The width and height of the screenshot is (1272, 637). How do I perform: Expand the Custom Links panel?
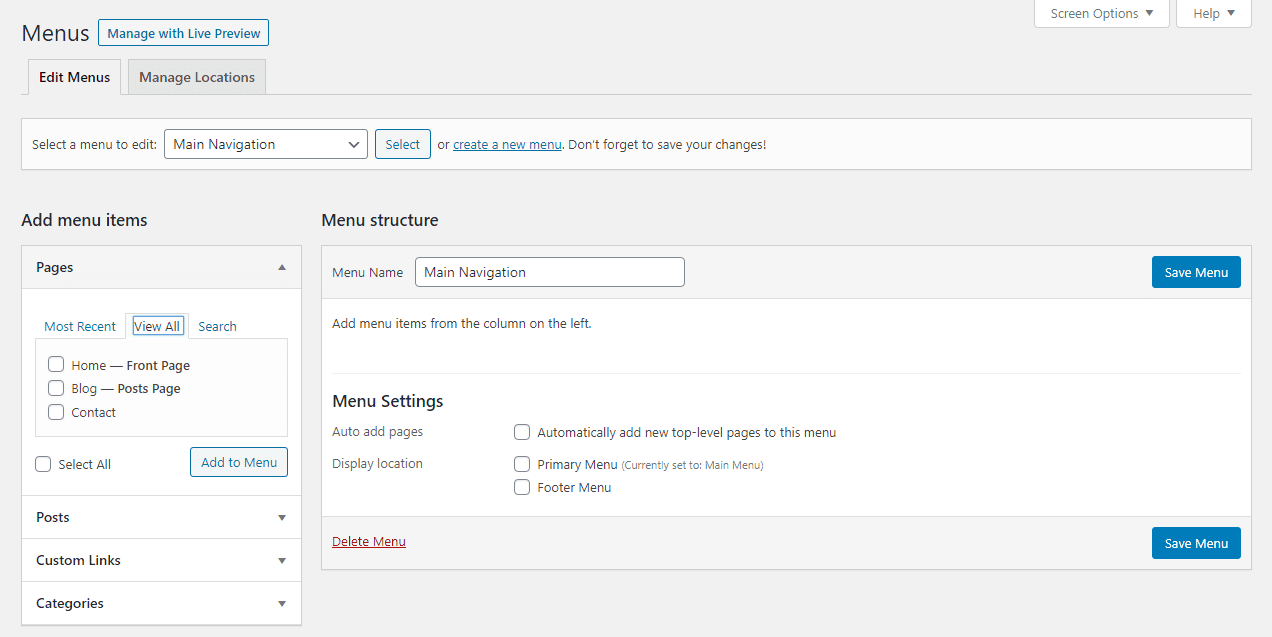pos(282,560)
